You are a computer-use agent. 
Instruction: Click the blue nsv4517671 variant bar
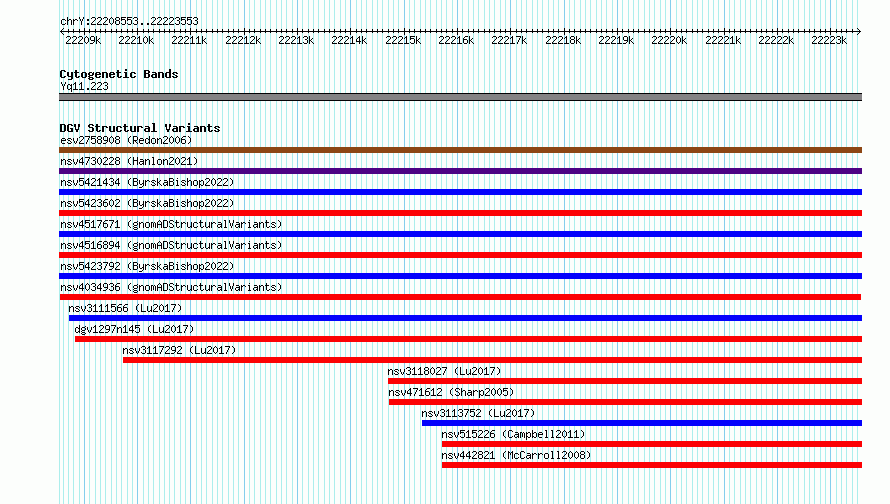click(x=460, y=234)
